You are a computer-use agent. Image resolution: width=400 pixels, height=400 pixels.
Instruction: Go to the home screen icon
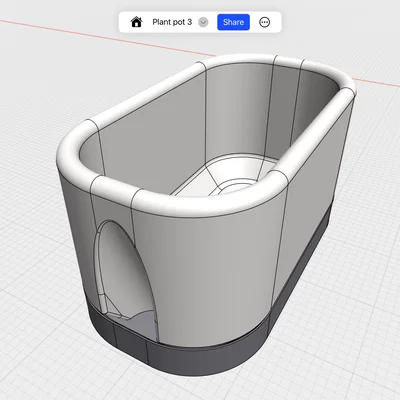point(137,22)
